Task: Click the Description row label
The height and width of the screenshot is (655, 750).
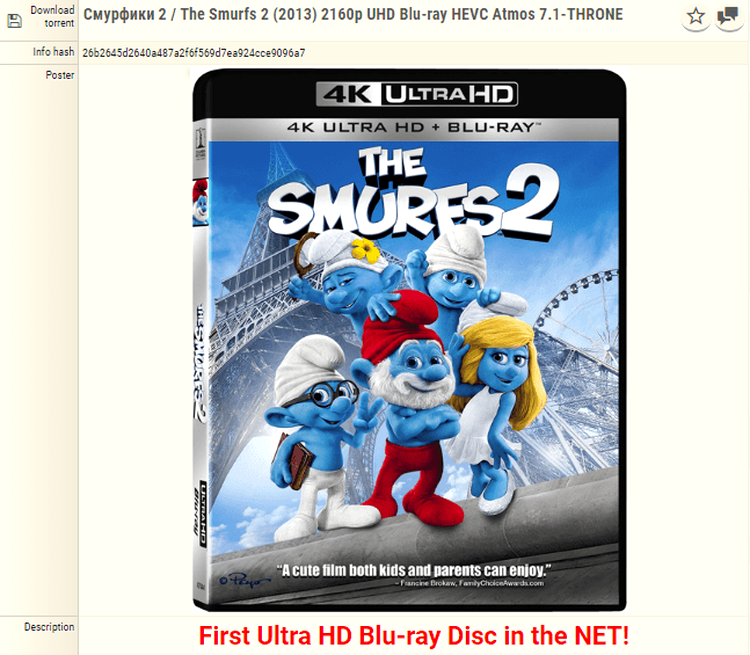Action: 49,627
